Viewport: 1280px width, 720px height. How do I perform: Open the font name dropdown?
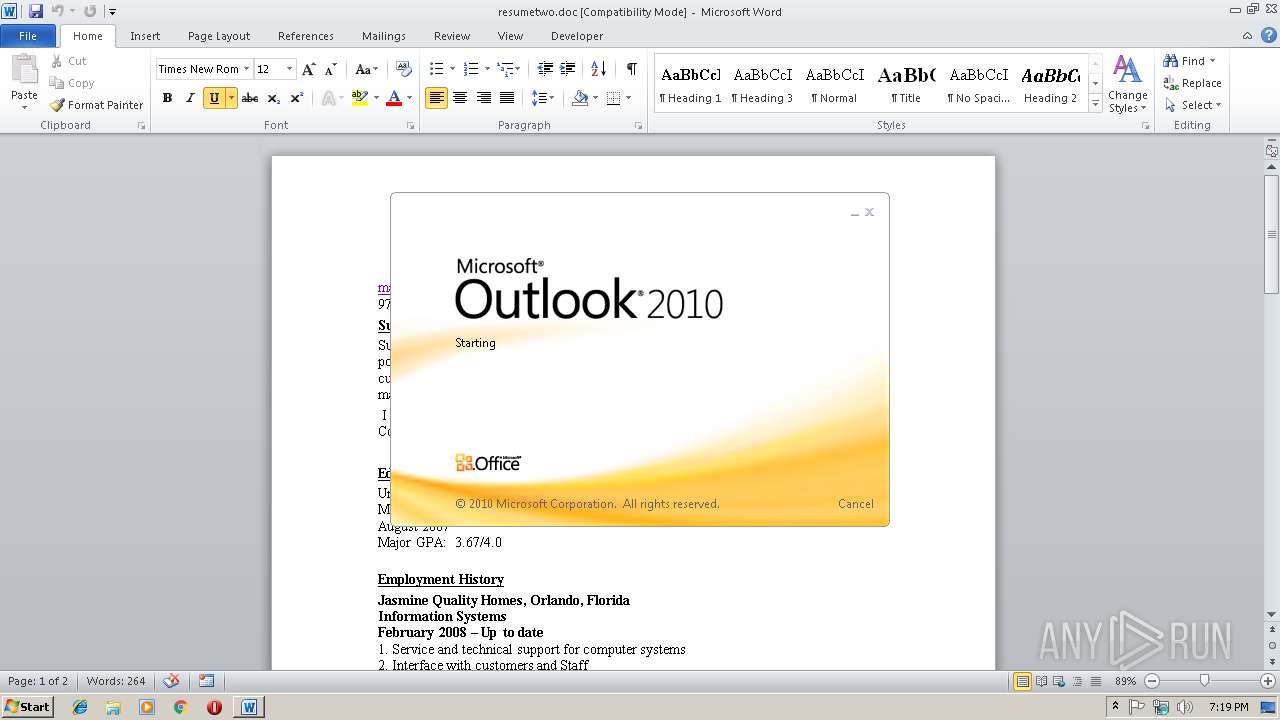tap(246, 69)
